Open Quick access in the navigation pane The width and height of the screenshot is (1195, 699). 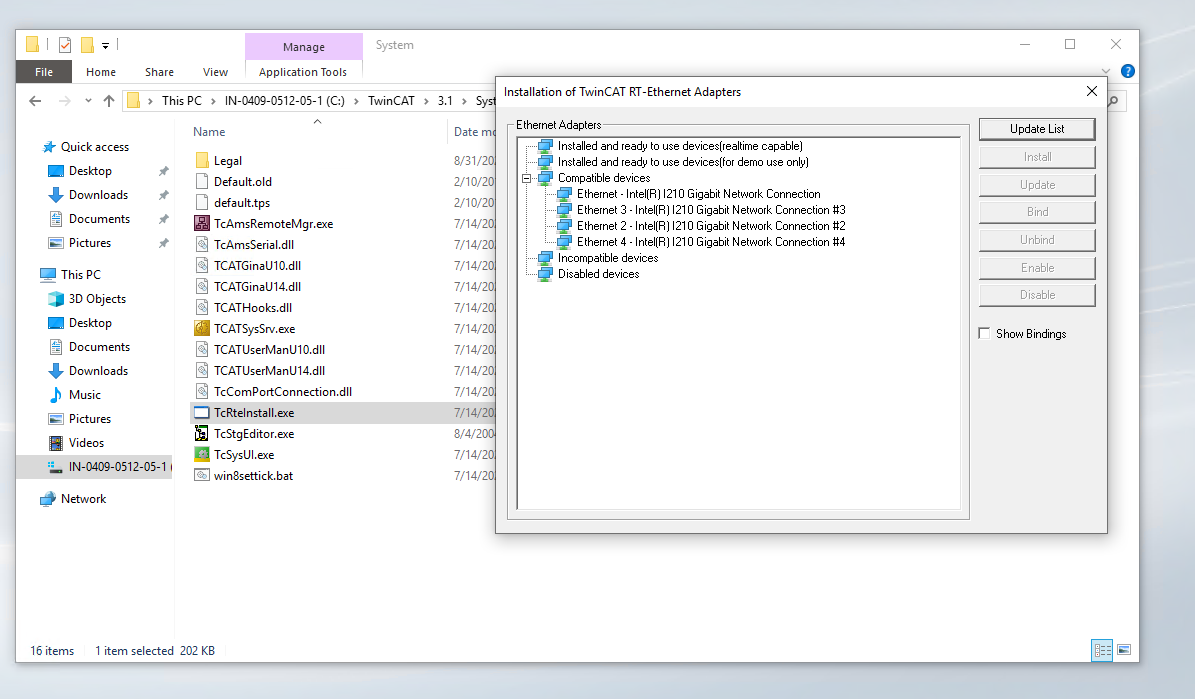pos(95,146)
